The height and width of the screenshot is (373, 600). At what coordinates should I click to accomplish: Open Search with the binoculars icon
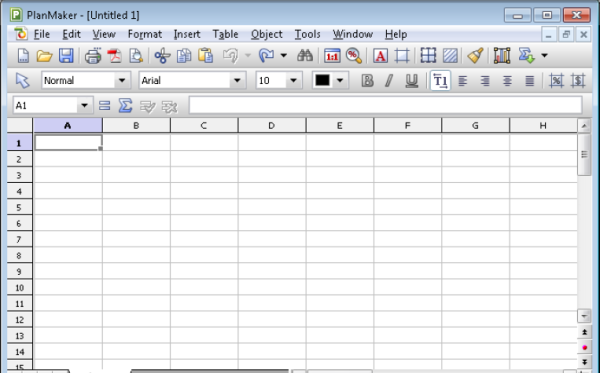pos(305,56)
